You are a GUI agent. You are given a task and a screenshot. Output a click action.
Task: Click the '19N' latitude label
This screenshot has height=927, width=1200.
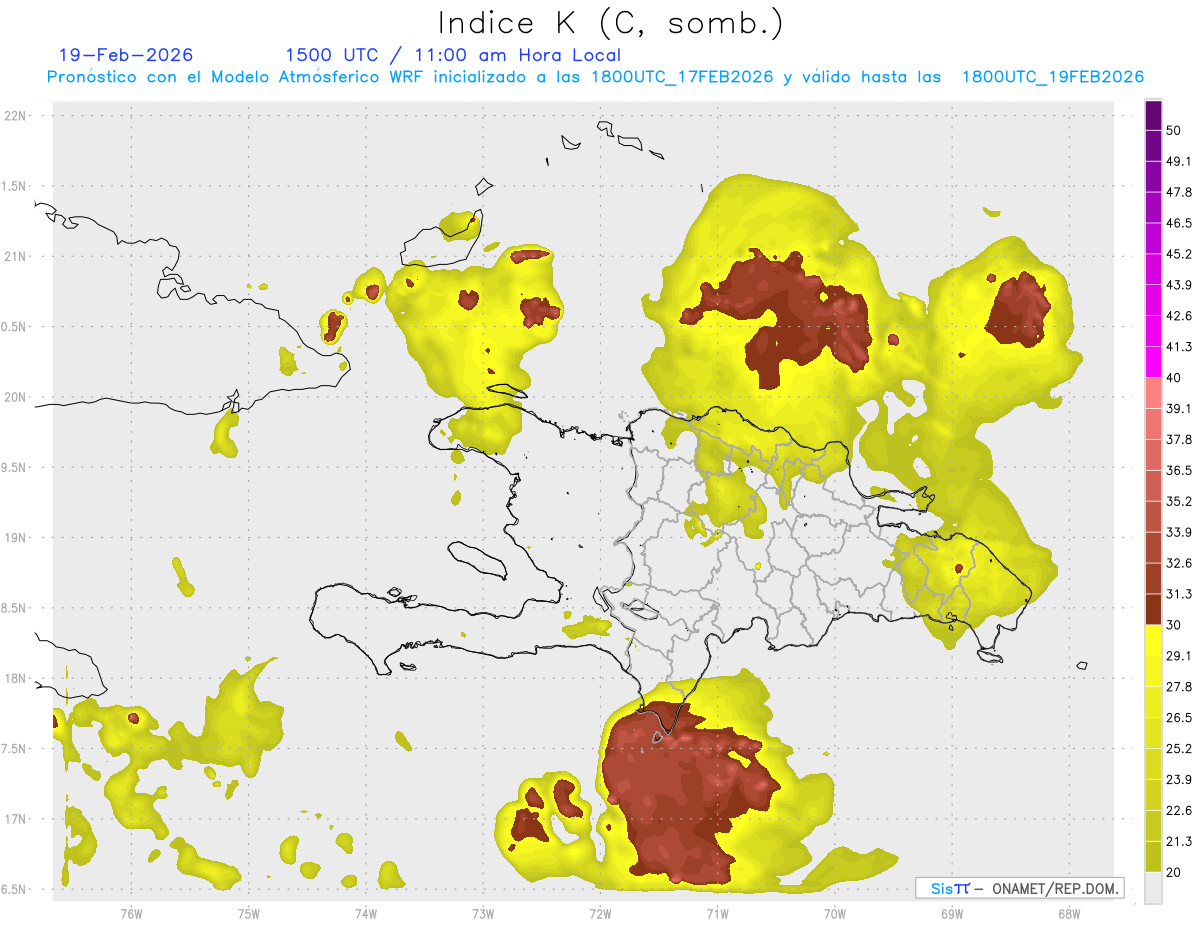coord(16,538)
